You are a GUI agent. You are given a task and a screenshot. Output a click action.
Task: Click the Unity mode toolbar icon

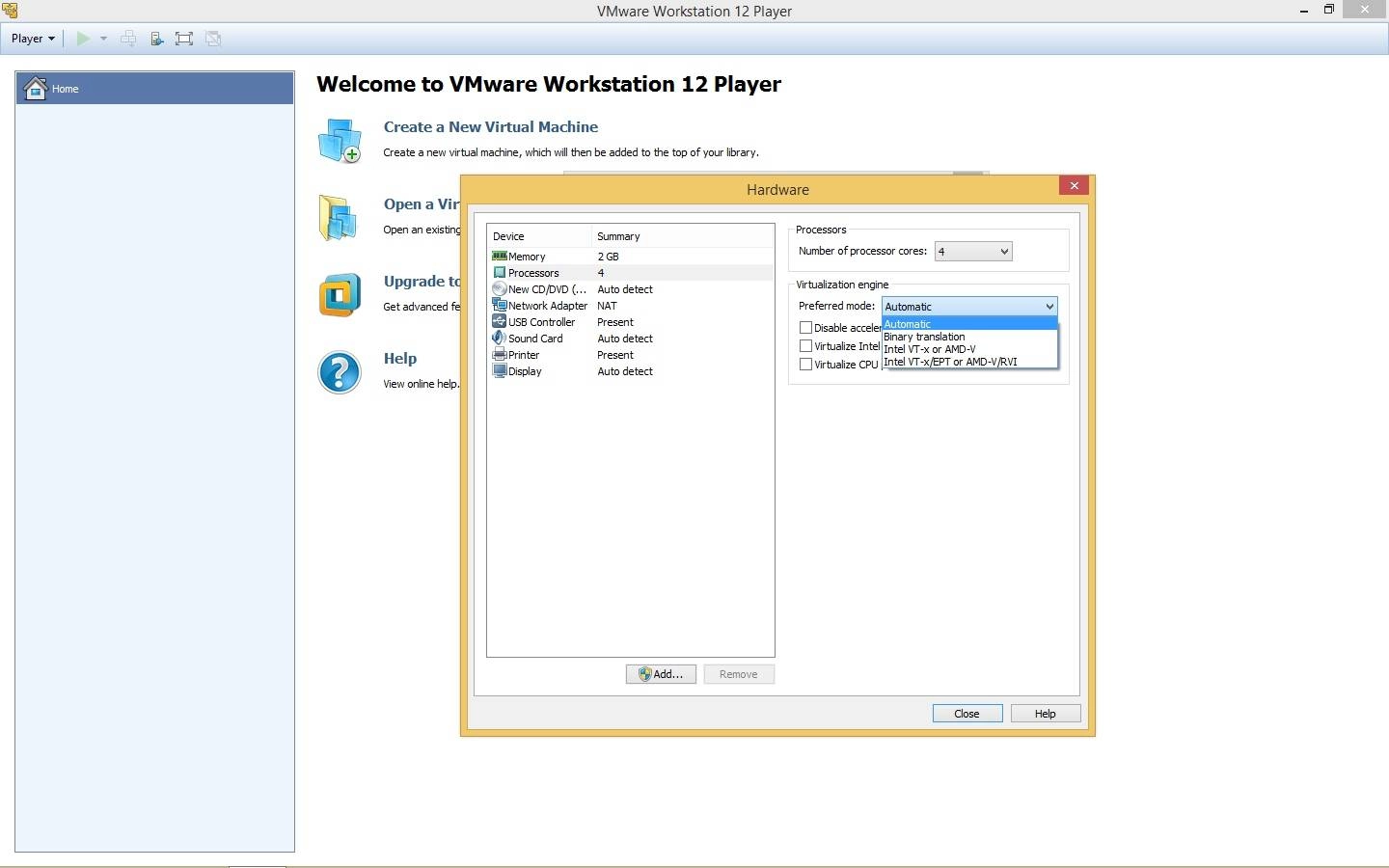213,39
